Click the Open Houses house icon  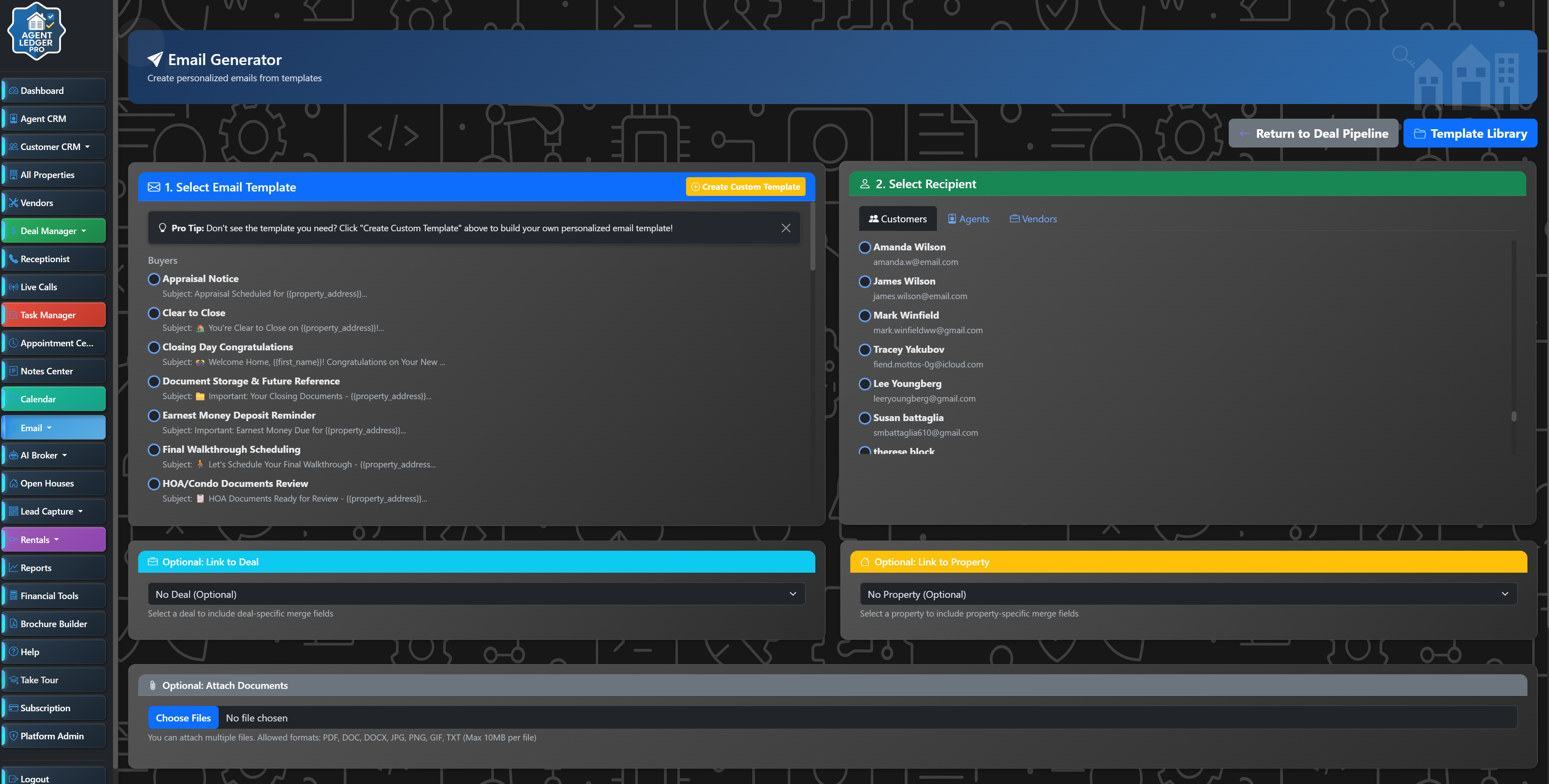click(13, 483)
